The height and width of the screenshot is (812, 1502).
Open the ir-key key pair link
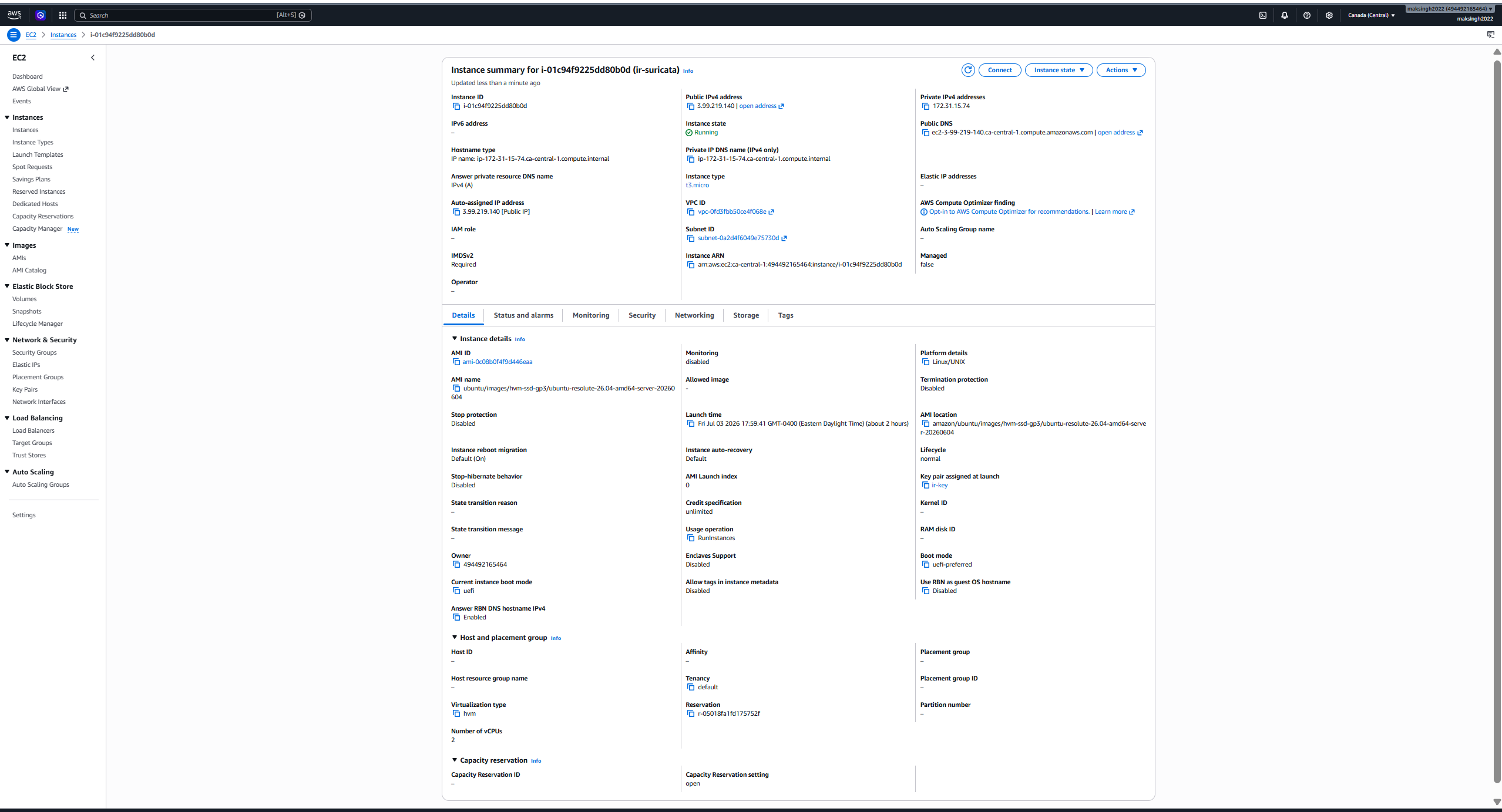(939, 486)
